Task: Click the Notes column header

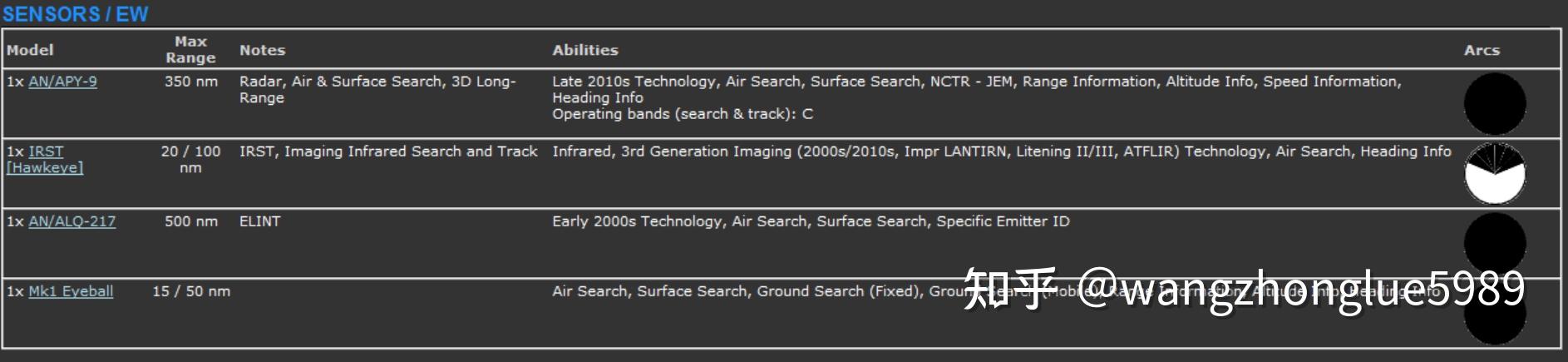Action: (x=262, y=50)
